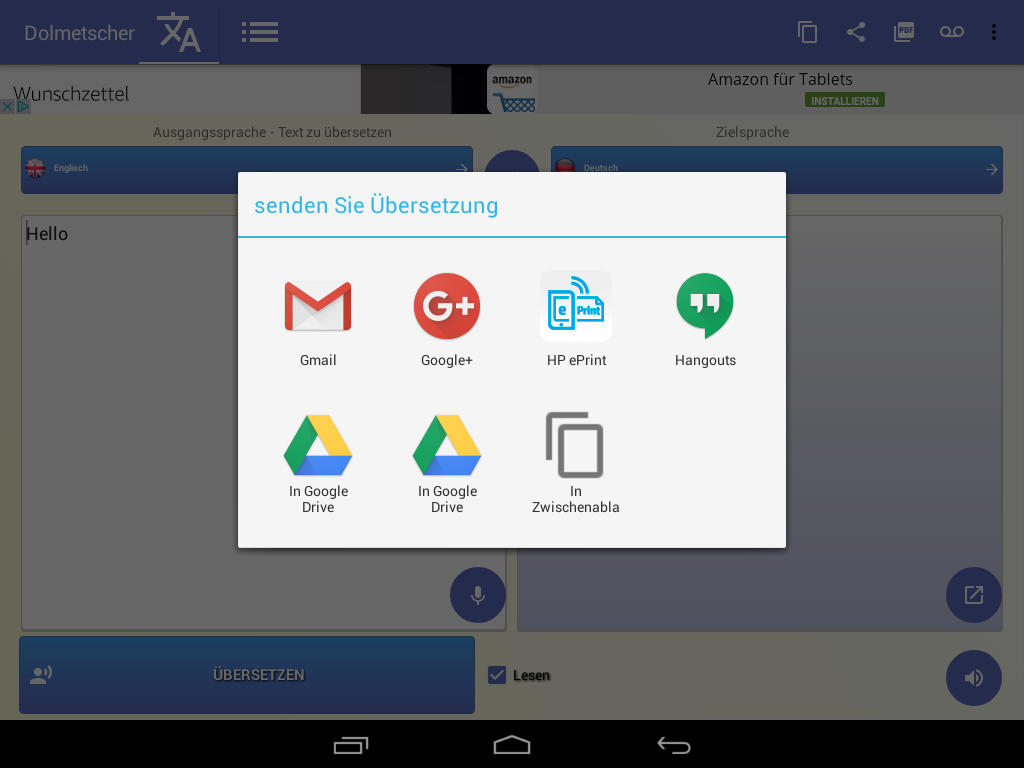Tap INSTALLIEREN in the Amazon ad
This screenshot has height=768, width=1024.
point(844,101)
